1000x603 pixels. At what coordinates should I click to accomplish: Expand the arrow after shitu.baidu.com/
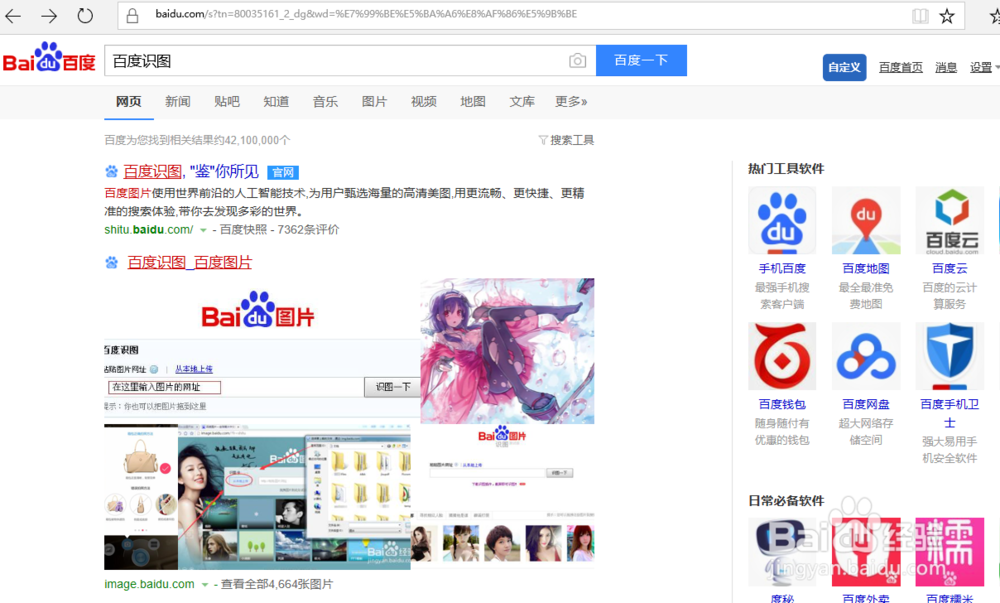click(203, 230)
